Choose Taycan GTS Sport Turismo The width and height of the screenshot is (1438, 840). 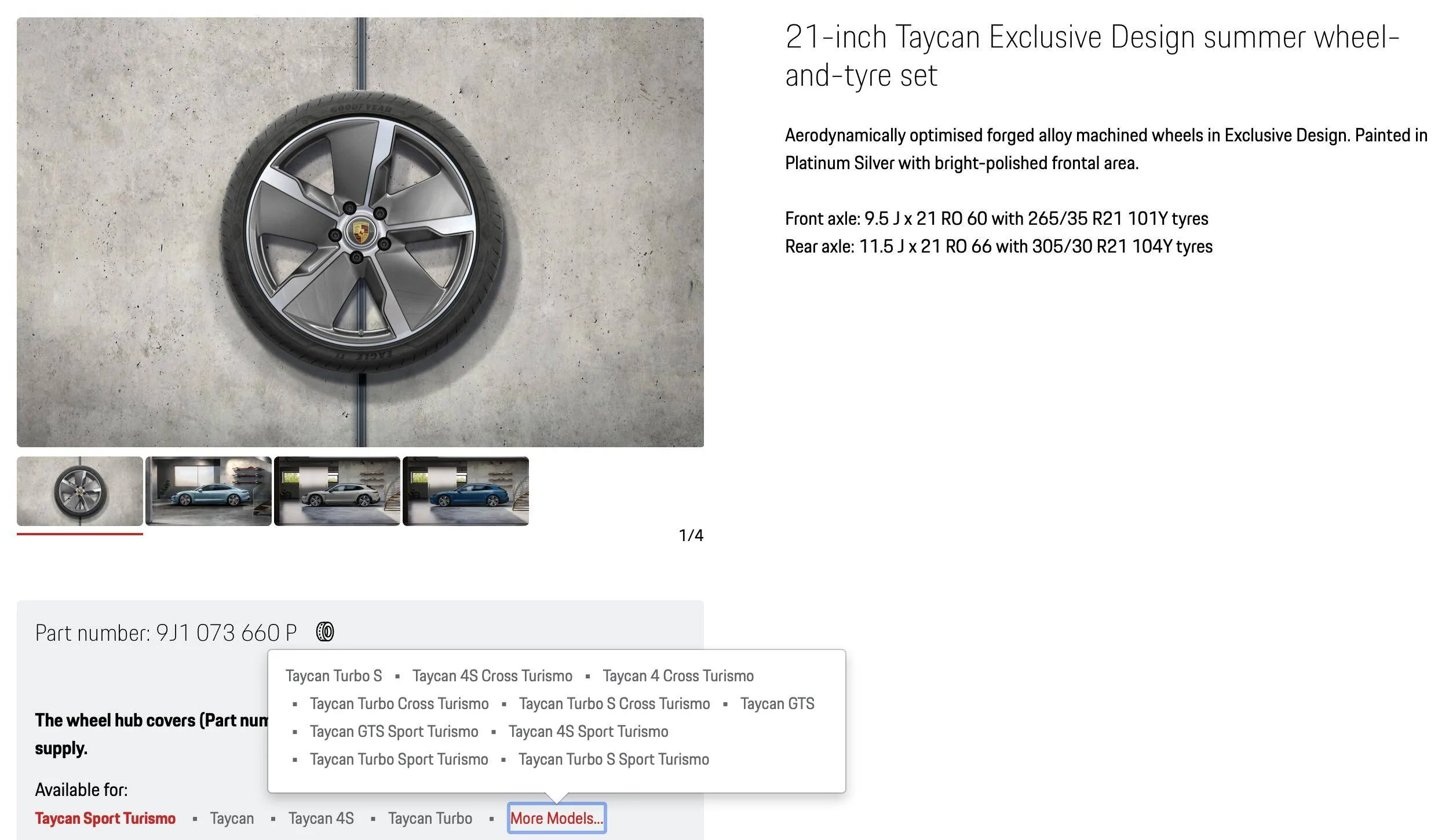[394, 731]
